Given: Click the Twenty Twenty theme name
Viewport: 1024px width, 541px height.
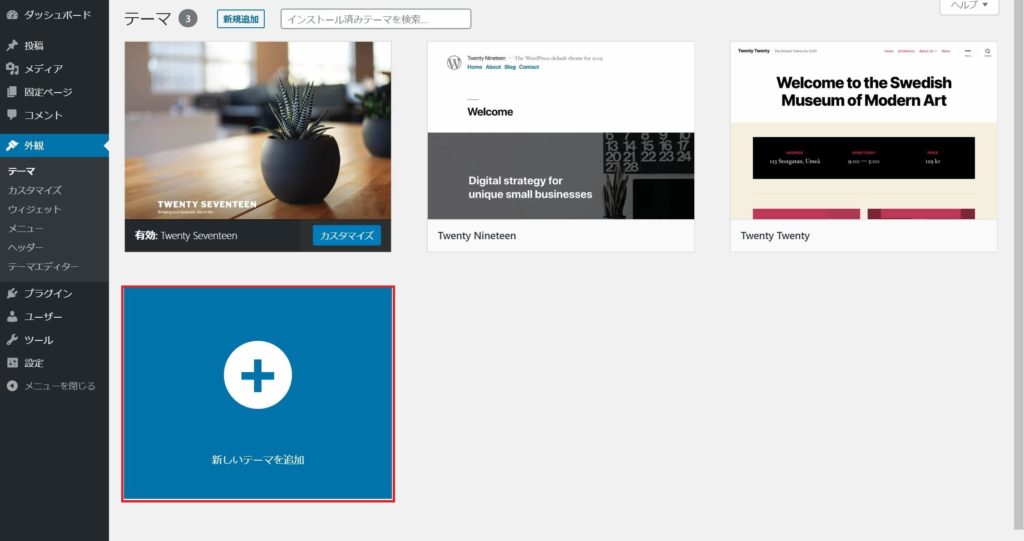Looking at the screenshot, I should tap(775, 236).
